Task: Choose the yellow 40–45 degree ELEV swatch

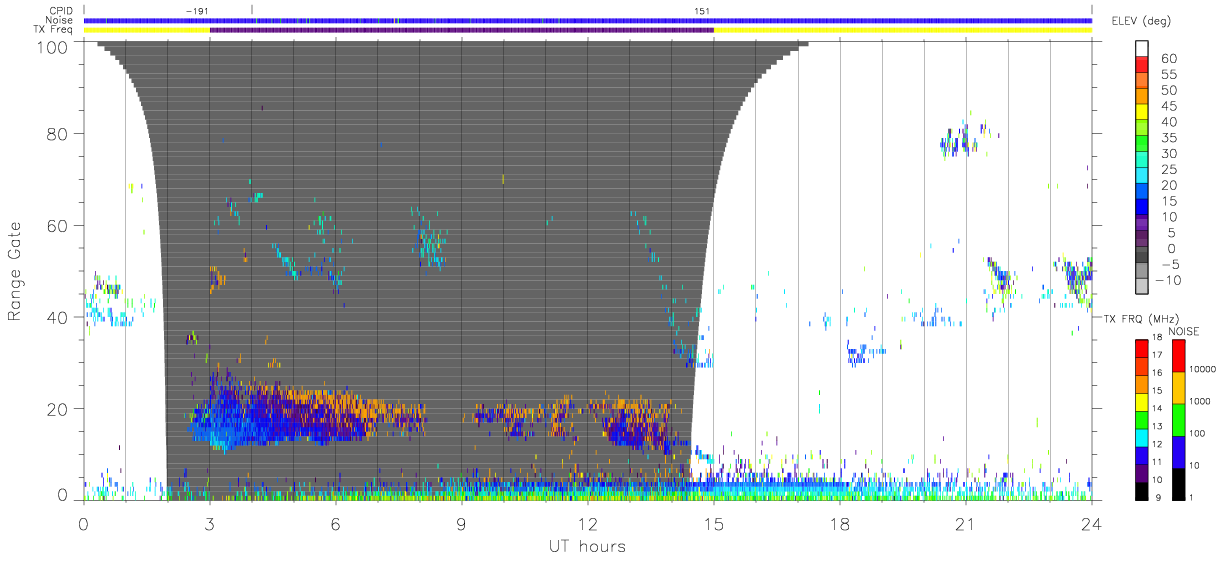Action: click(x=1142, y=114)
